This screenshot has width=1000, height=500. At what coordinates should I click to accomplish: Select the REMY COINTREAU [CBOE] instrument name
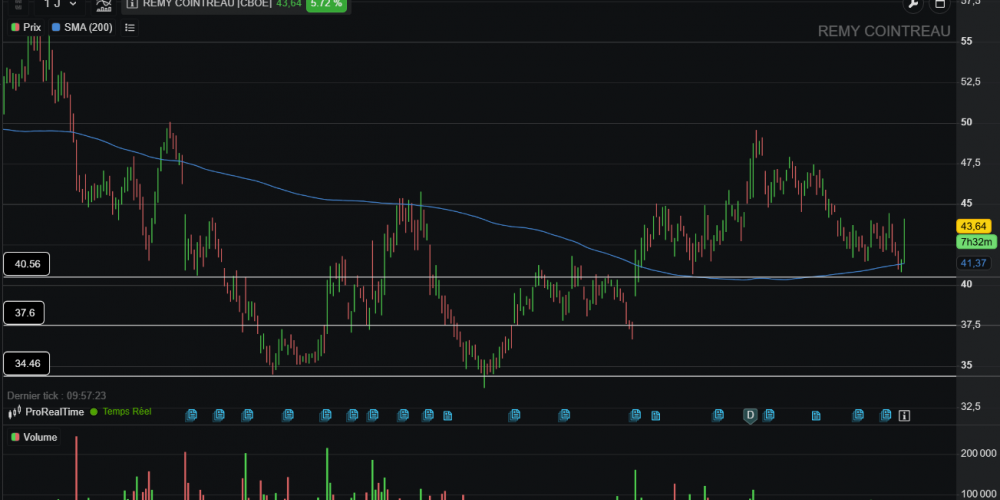207,4
